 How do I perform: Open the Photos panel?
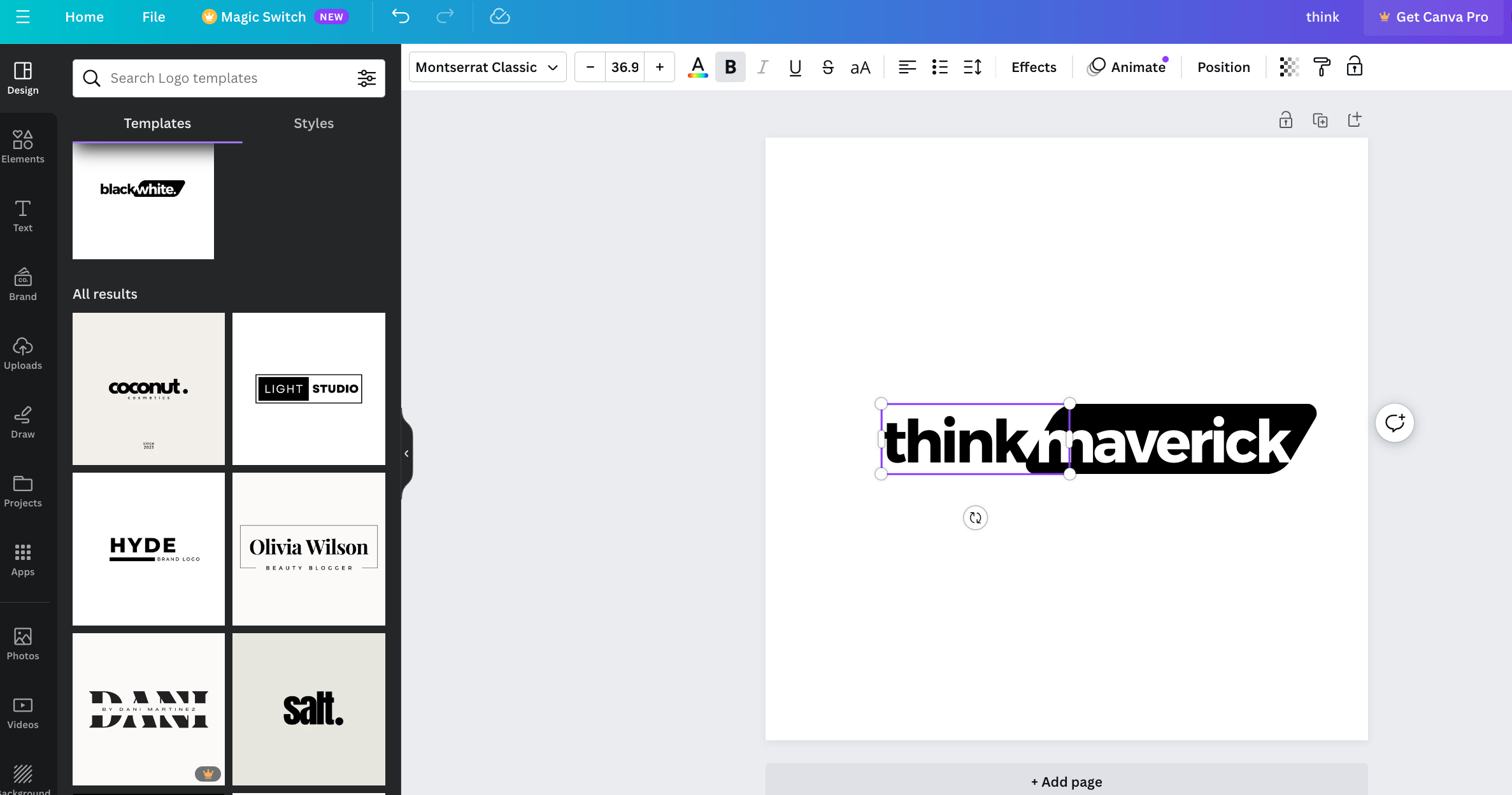[x=23, y=643]
